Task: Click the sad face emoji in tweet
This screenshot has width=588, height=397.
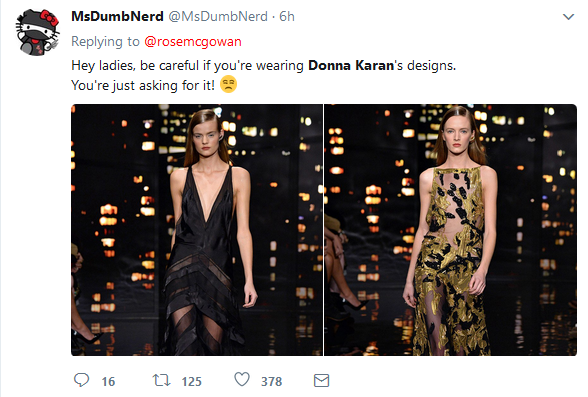Action: 228,84
